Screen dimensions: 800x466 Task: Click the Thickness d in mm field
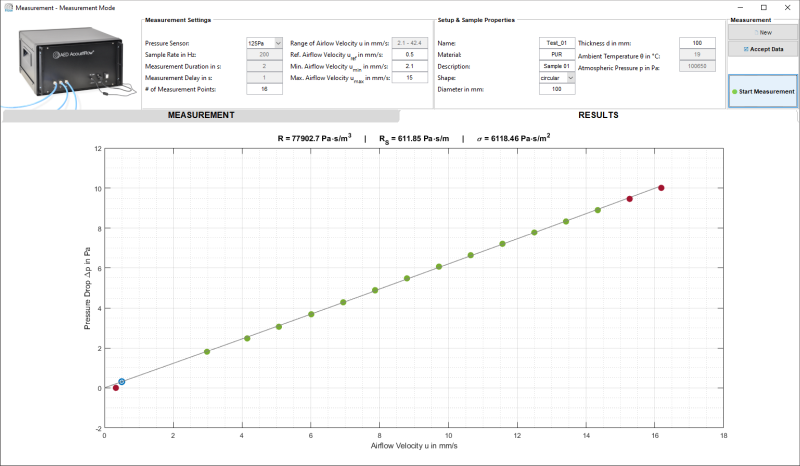click(x=697, y=43)
